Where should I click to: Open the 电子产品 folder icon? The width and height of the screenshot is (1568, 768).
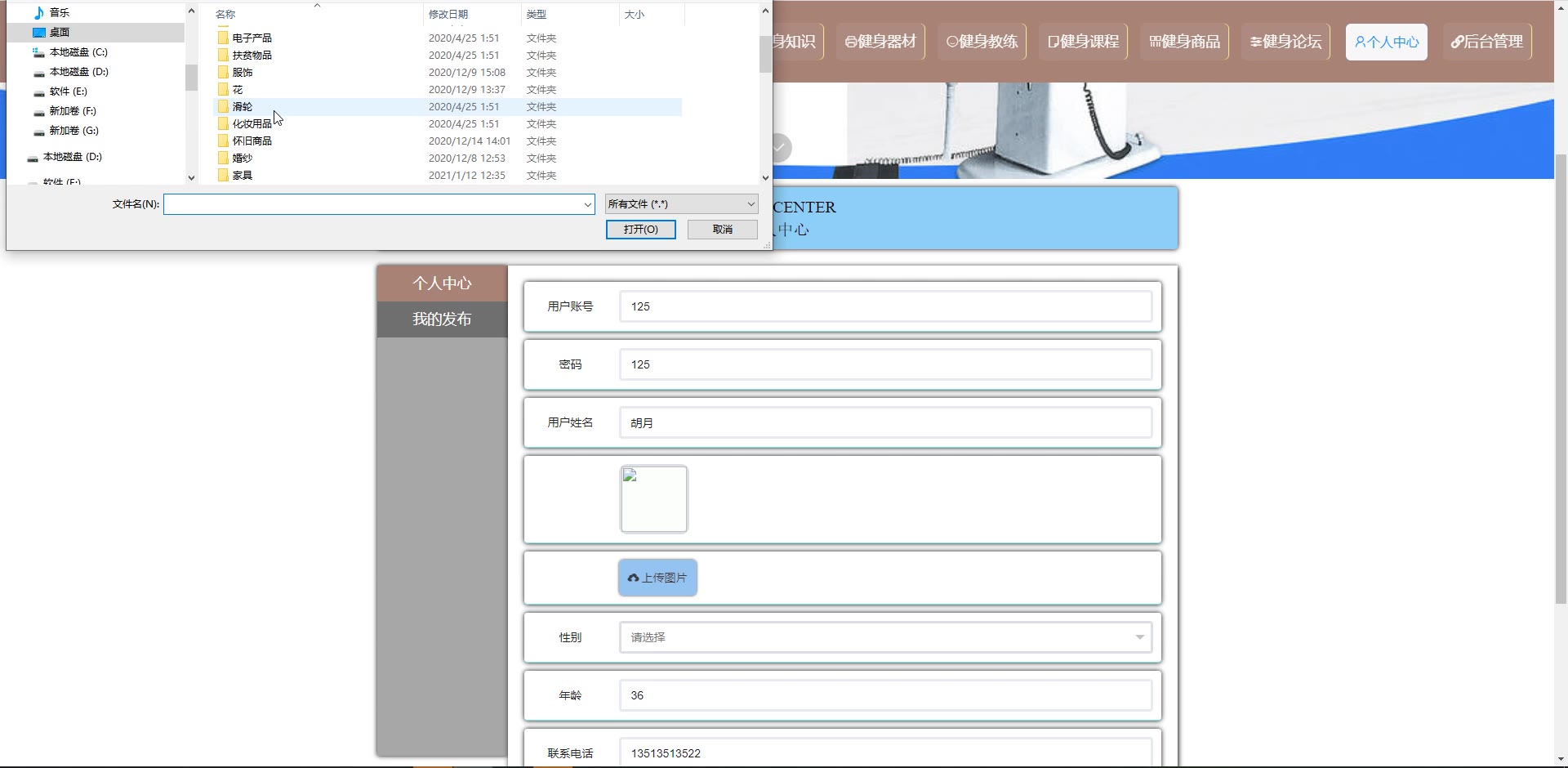pos(223,38)
